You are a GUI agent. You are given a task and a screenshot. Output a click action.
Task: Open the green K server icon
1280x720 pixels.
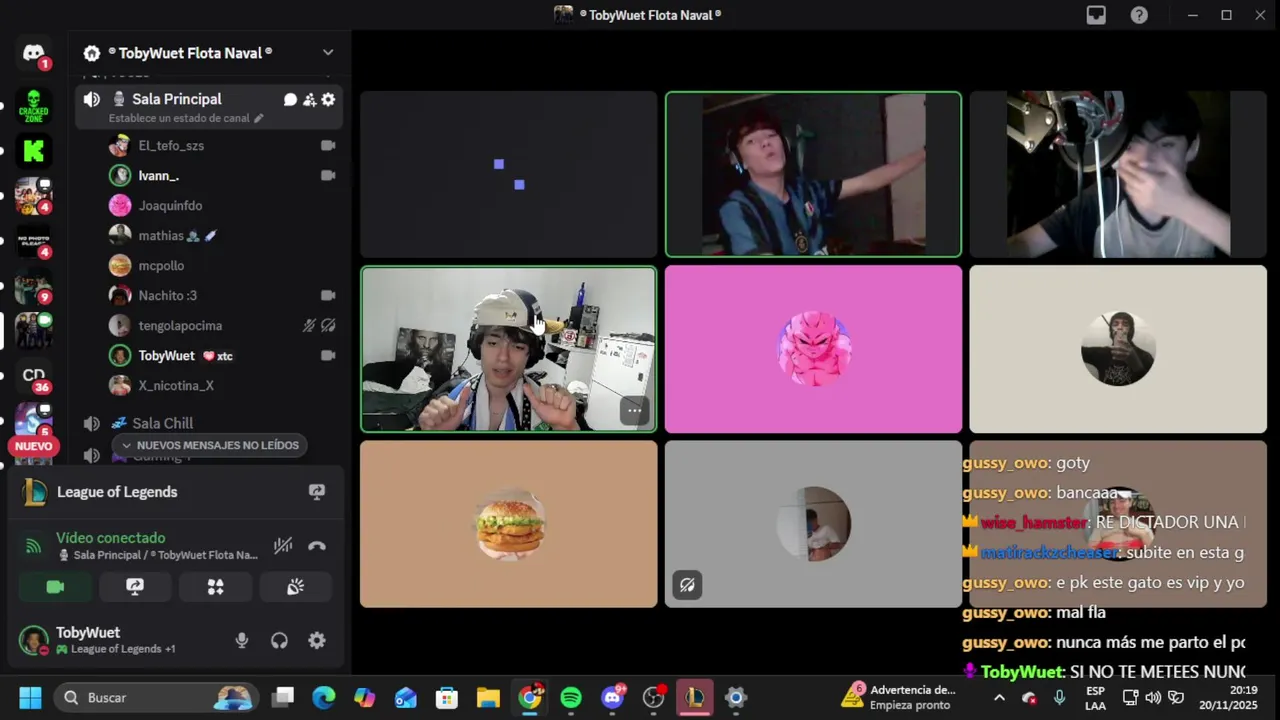33,151
